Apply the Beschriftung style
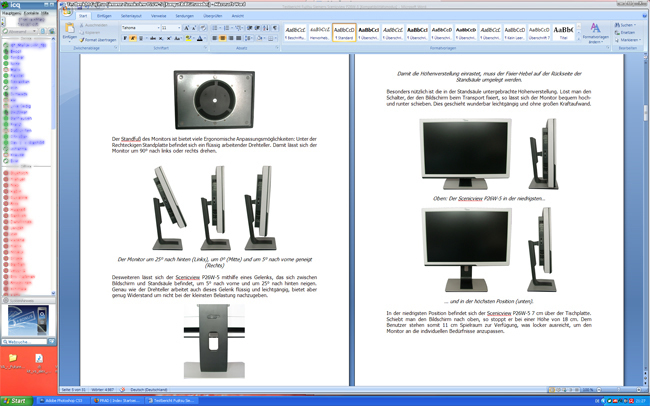The width and height of the screenshot is (650, 406). coord(296,32)
